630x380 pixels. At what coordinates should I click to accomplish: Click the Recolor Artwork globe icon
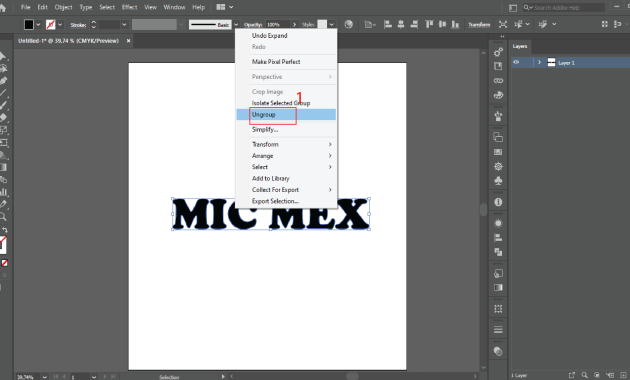(349, 25)
